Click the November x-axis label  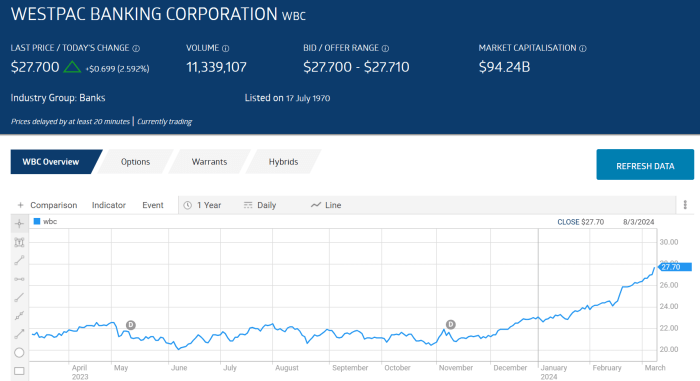pyautogui.click(x=455, y=368)
